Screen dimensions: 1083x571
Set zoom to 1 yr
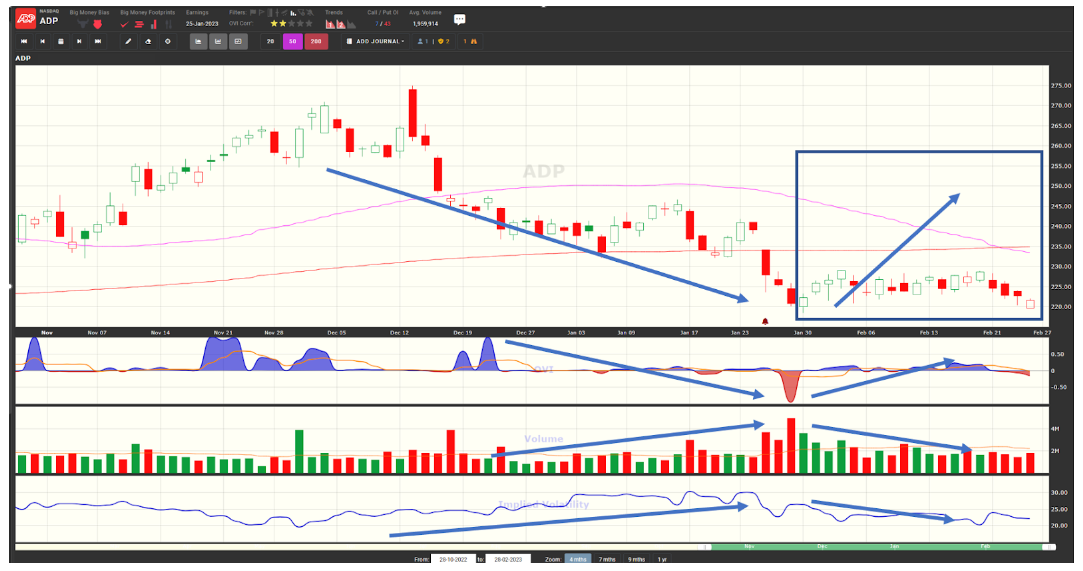662,559
